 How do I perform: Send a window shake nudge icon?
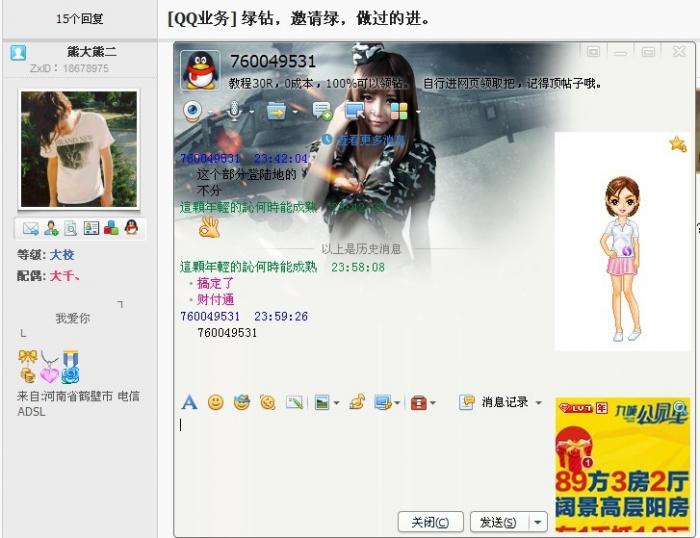267,402
